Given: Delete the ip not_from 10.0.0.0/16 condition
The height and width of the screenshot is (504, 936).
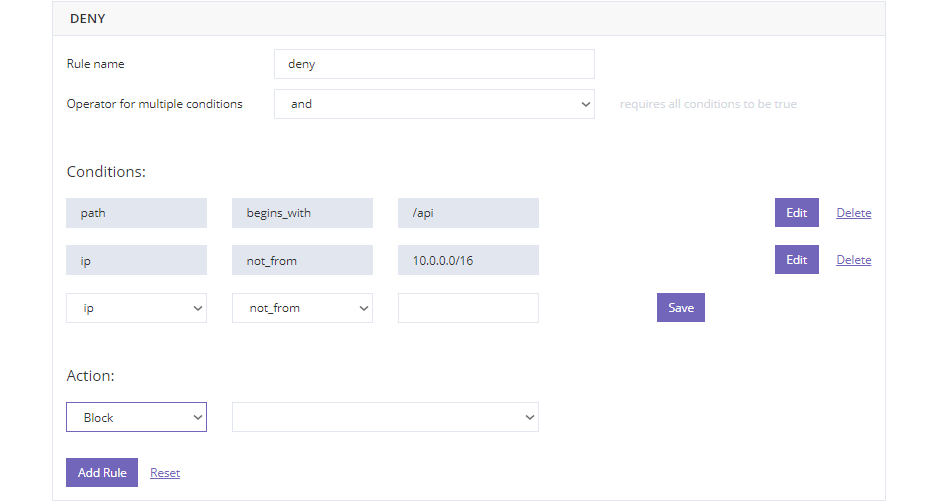Looking at the screenshot, I should click(854, 260).
